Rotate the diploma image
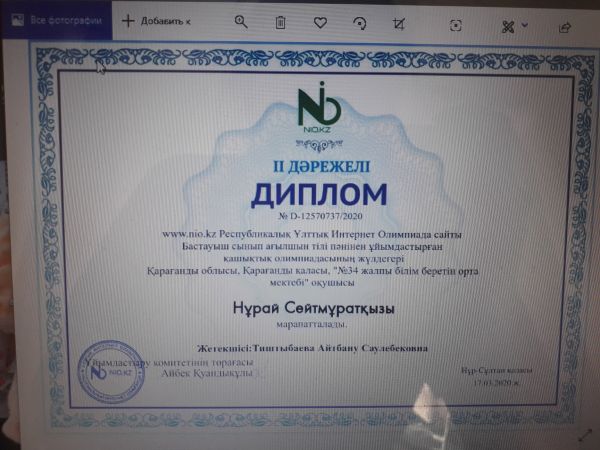The width and height of the screenshot is (600, 450). coord(359,21)
